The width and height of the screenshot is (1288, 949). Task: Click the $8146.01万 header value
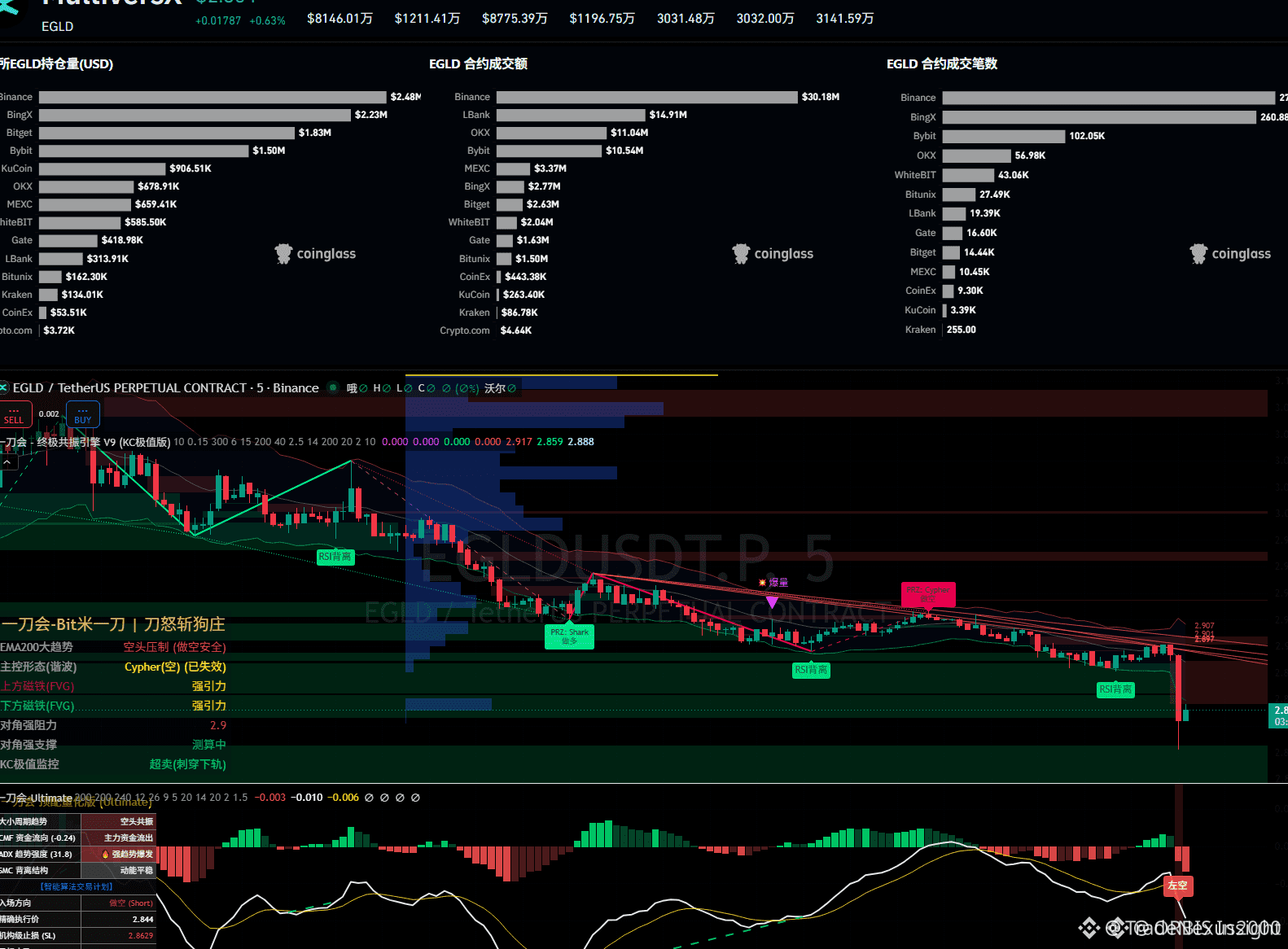(340, 18)
